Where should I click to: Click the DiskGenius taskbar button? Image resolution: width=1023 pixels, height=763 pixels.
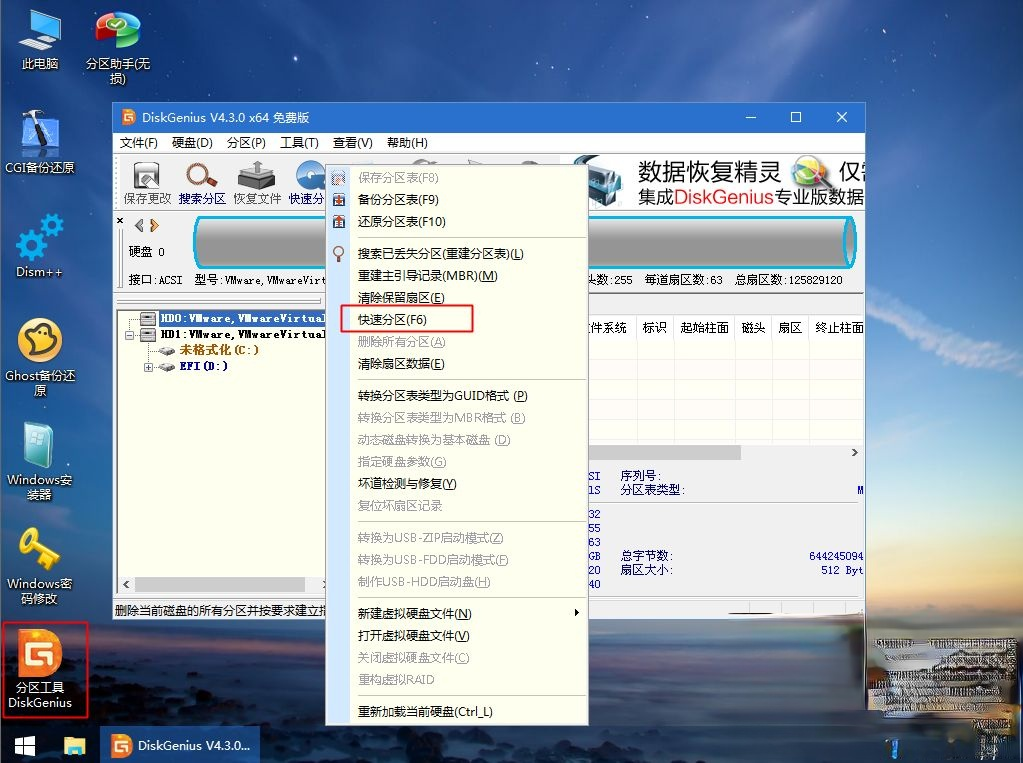180,746
